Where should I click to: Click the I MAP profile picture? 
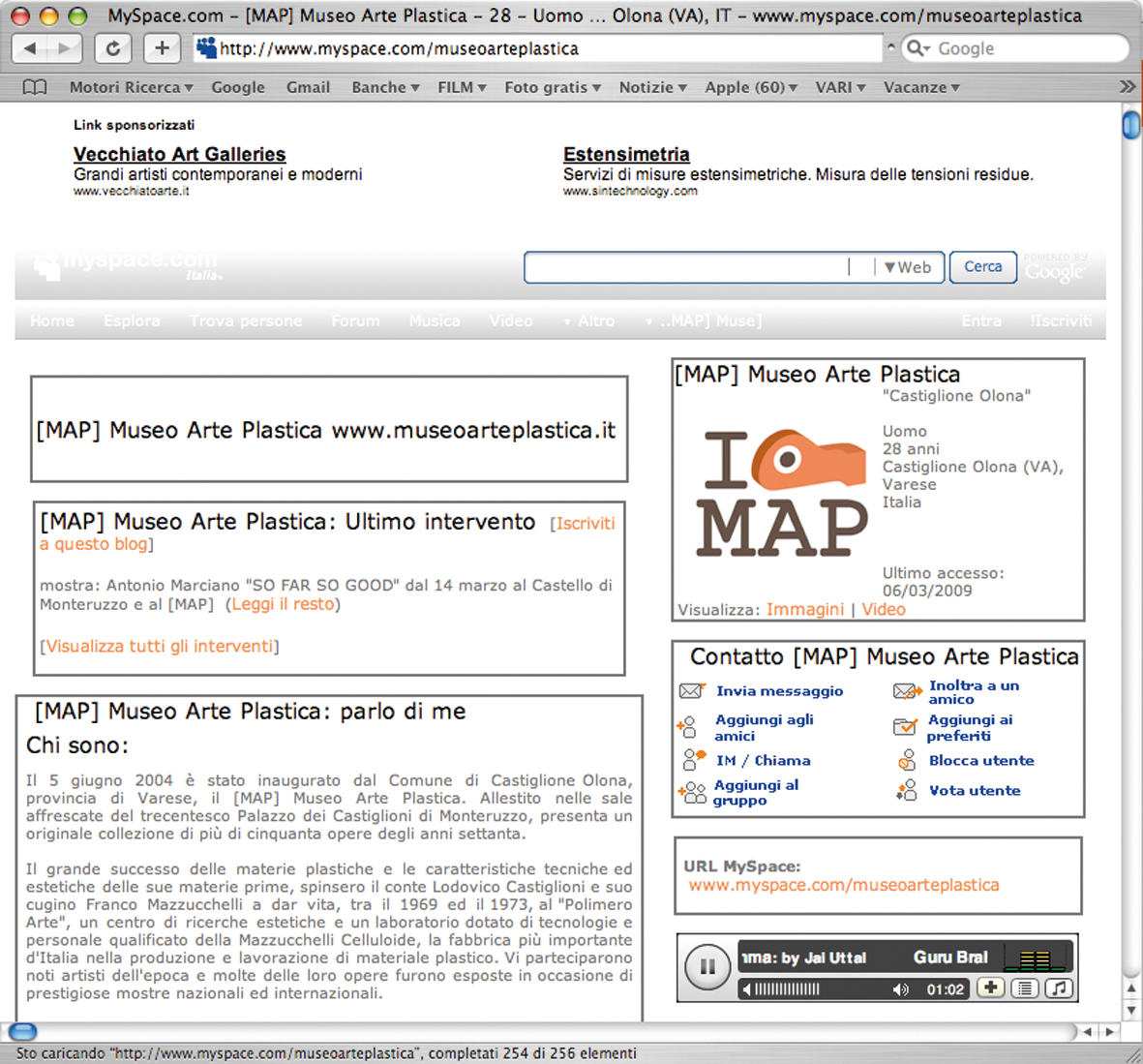pyautogui.click(x=781, y=492)
